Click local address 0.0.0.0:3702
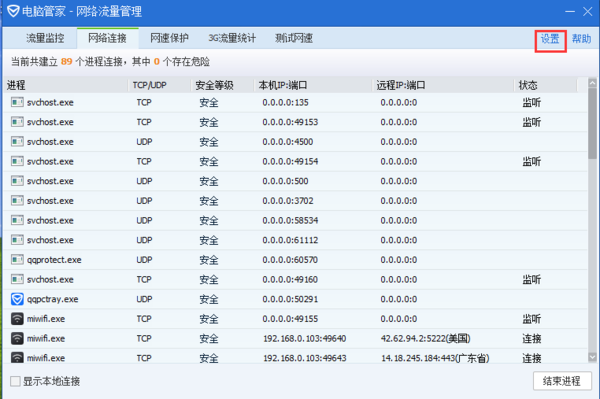Screen dimensions: 600x399 tap(288, 200)
